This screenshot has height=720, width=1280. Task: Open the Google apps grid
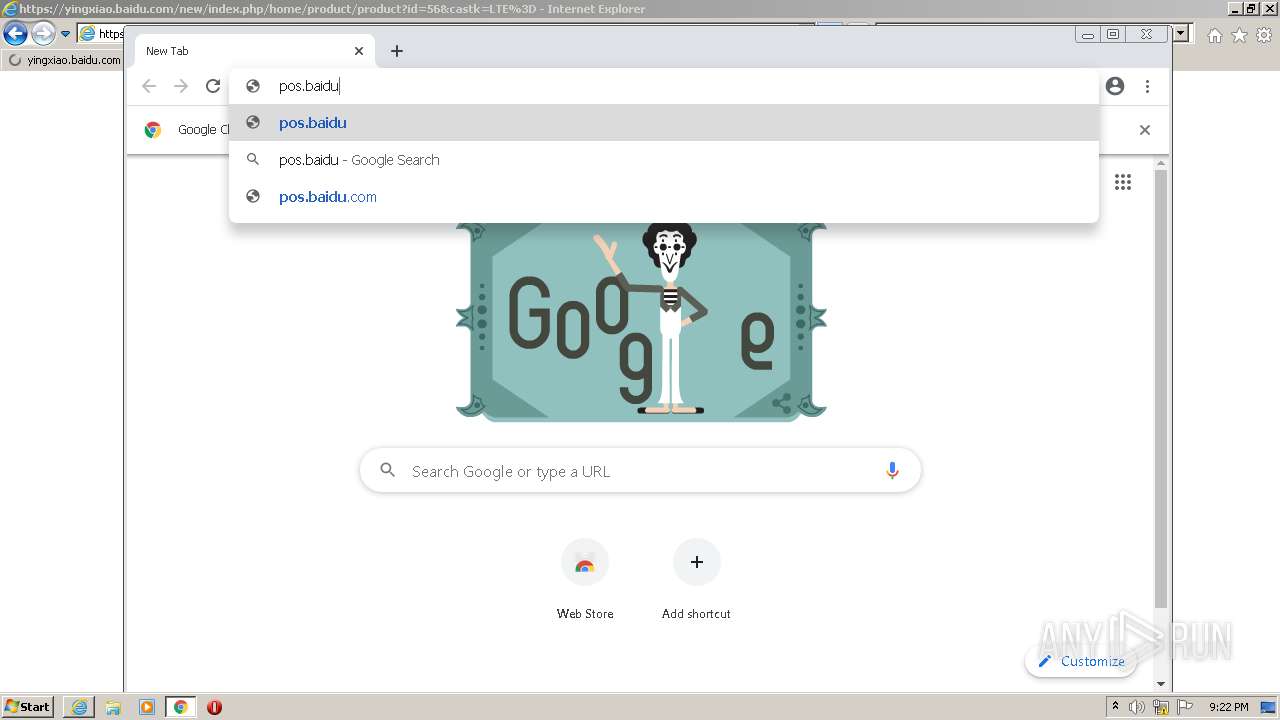(1123, 182)
